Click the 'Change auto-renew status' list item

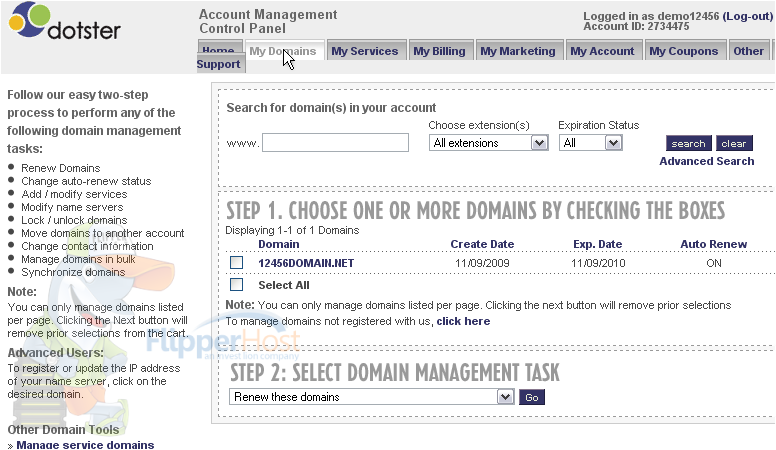click(x=86, y=181)
